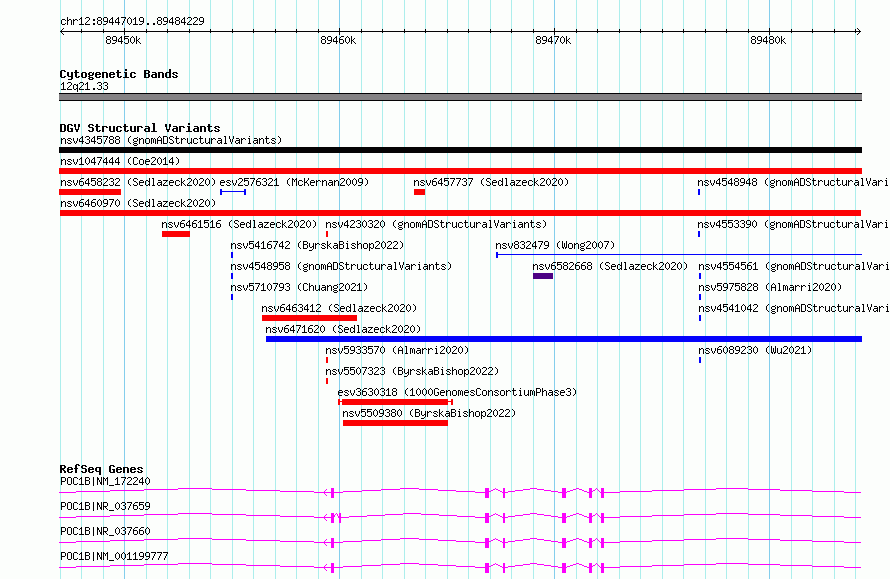
Task: Select the red nsv5509380 variant bar
Action: pyautogui.click(x=396, y=423)
